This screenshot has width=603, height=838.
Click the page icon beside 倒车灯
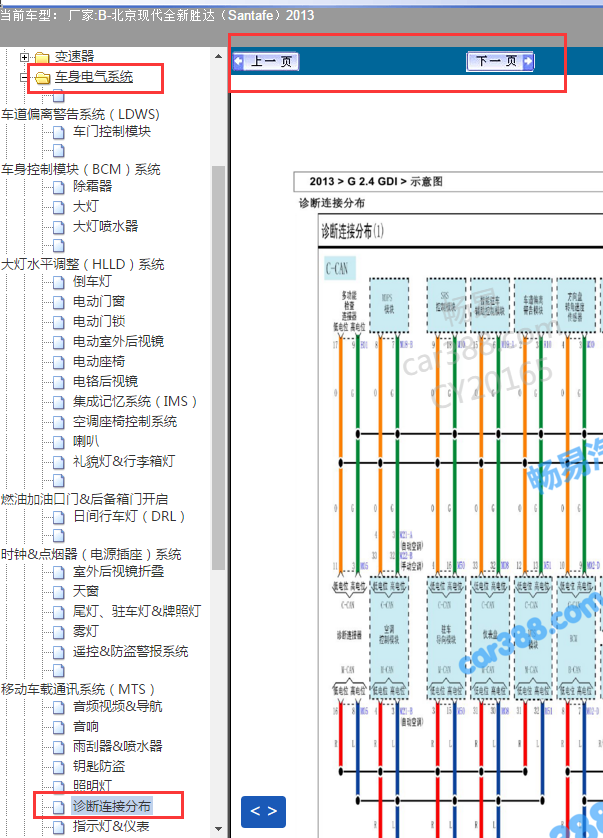59,282
